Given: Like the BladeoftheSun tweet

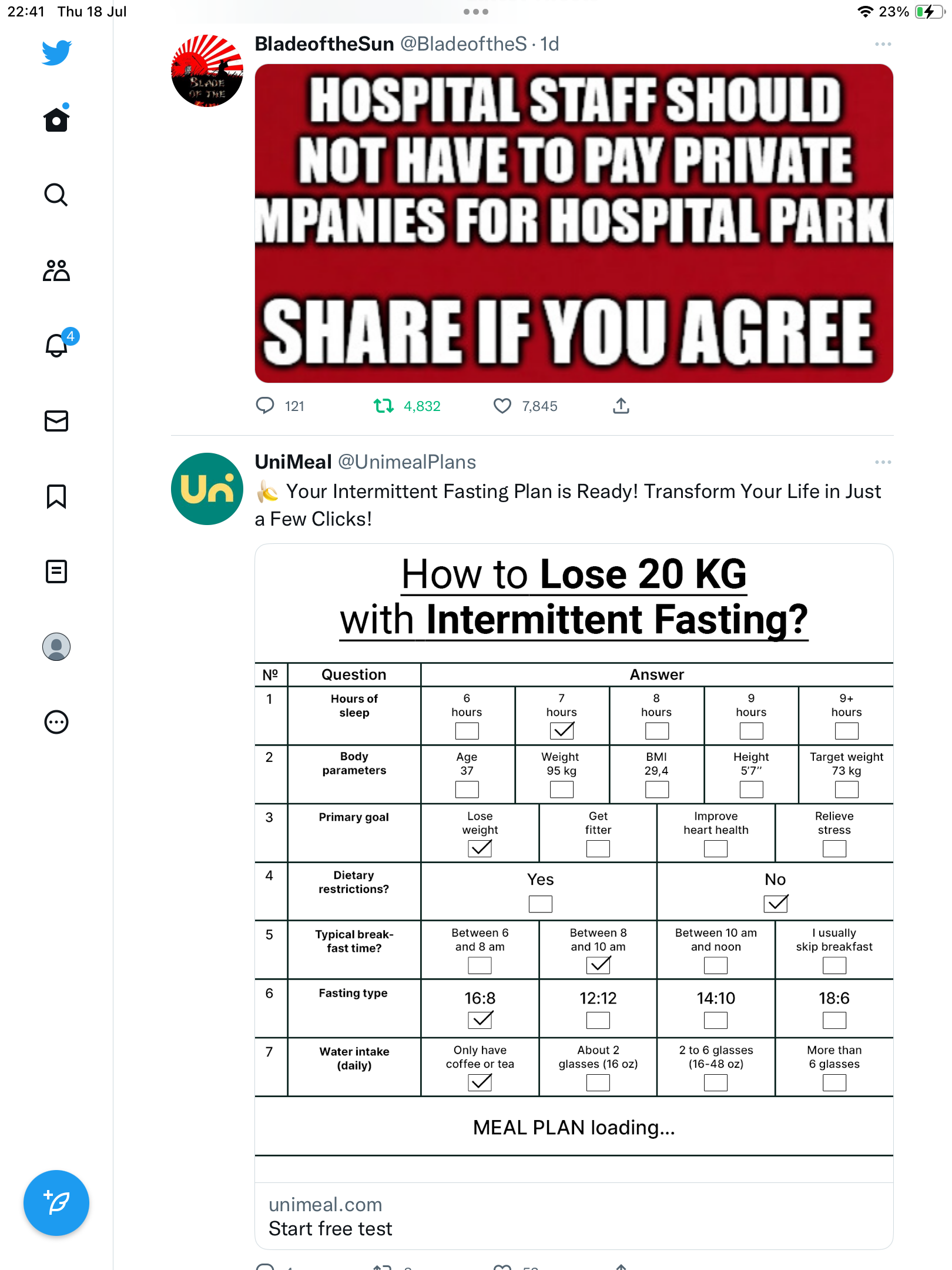Looking at the screenshot, I should [x=525, y=406].
